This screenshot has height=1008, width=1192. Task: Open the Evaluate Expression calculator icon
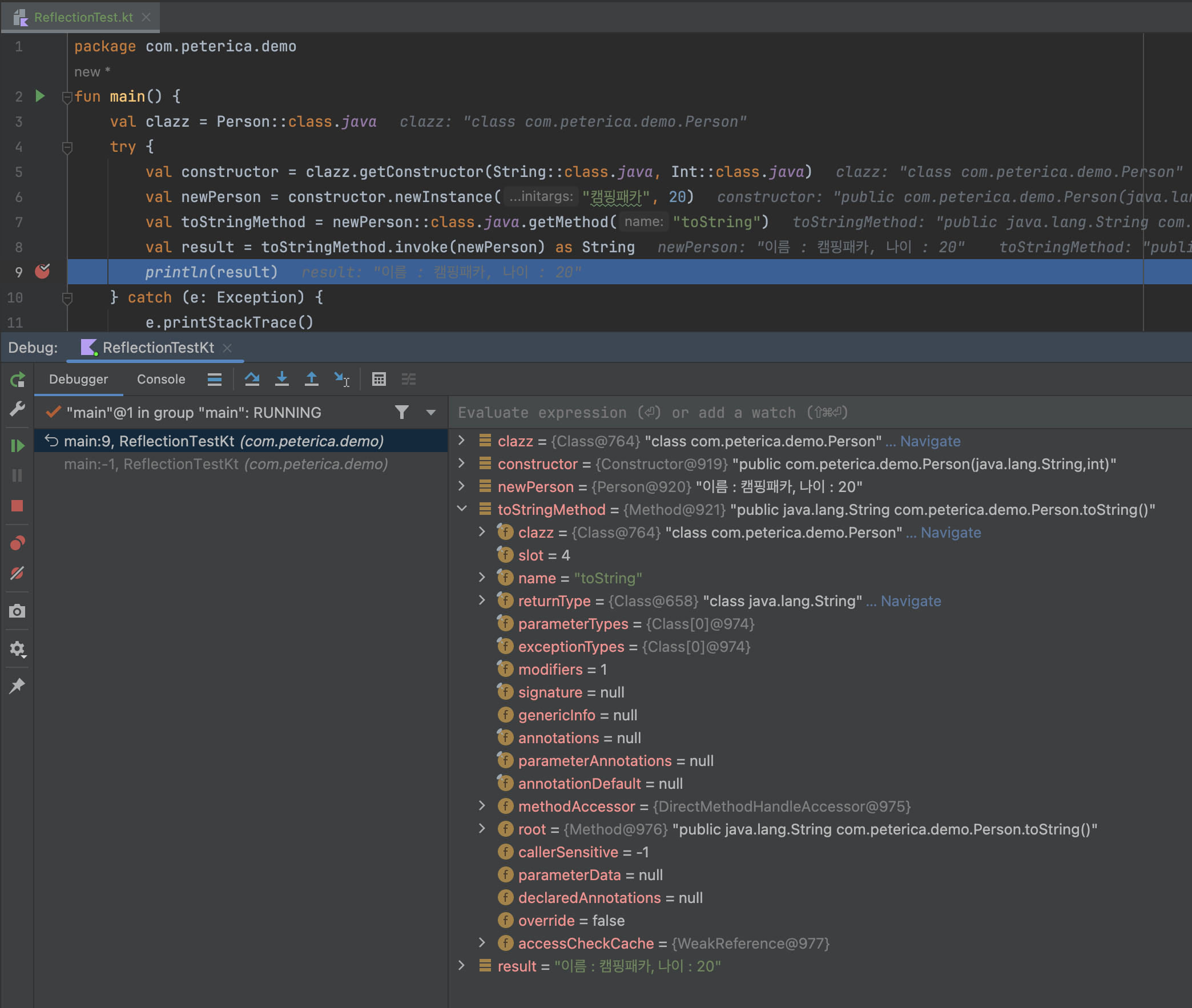point(379,379)
